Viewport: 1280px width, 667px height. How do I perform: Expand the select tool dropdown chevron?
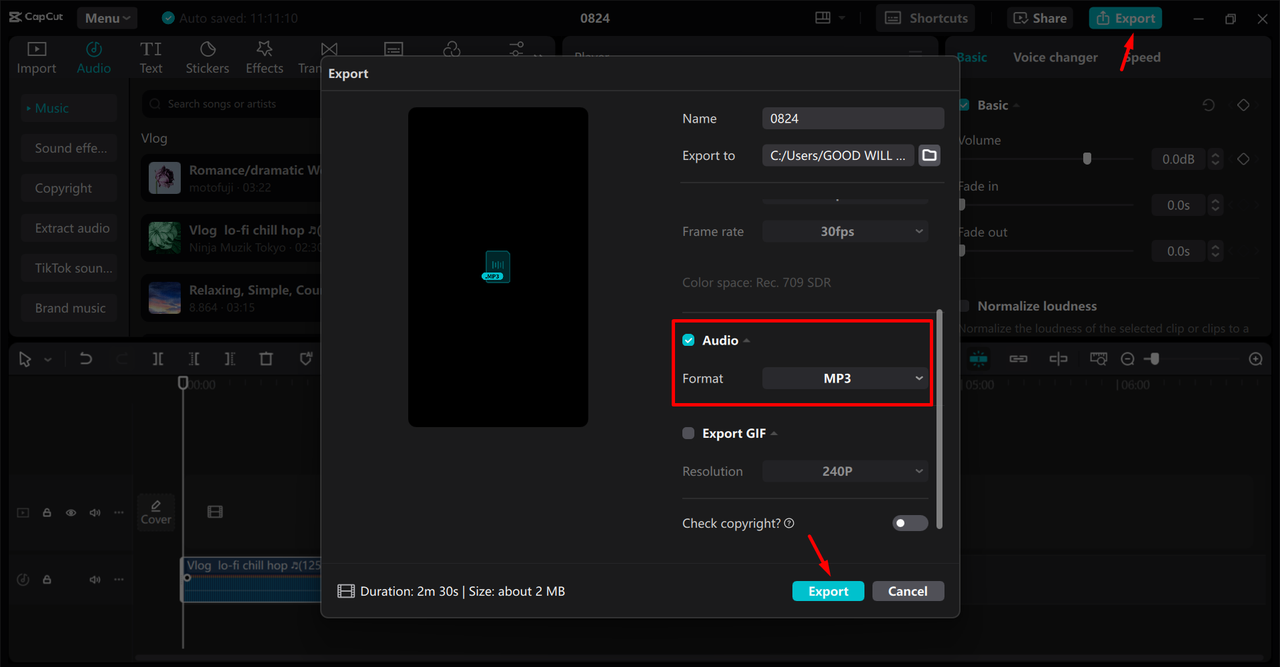[x=48, y=360]
